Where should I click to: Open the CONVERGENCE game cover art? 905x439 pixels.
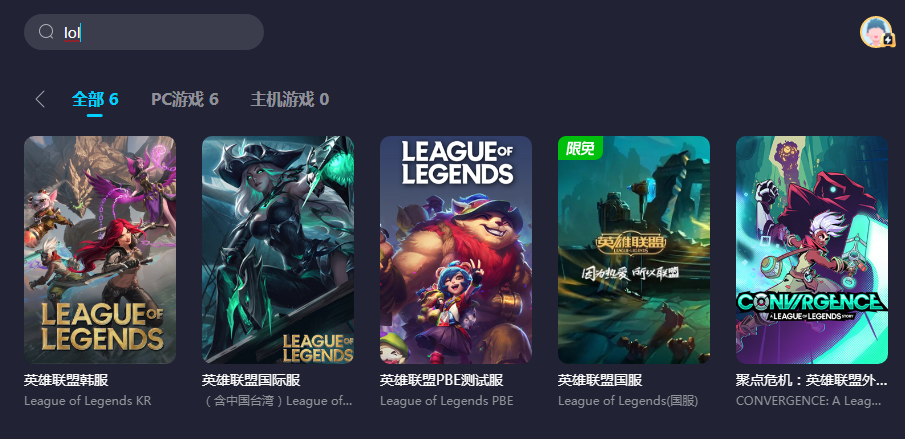click(x=811, y=250)
